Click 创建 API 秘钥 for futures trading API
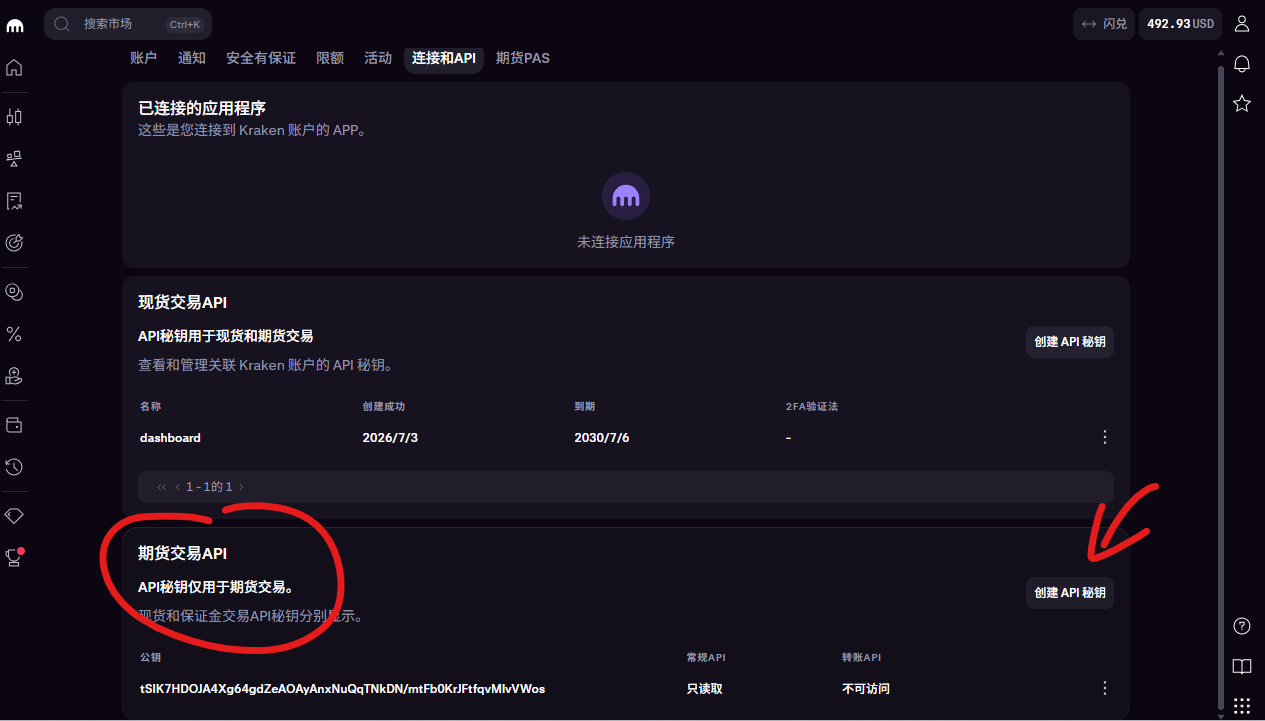The height and width of the screenshot is (721, 1265). [x=1070, y=593]
